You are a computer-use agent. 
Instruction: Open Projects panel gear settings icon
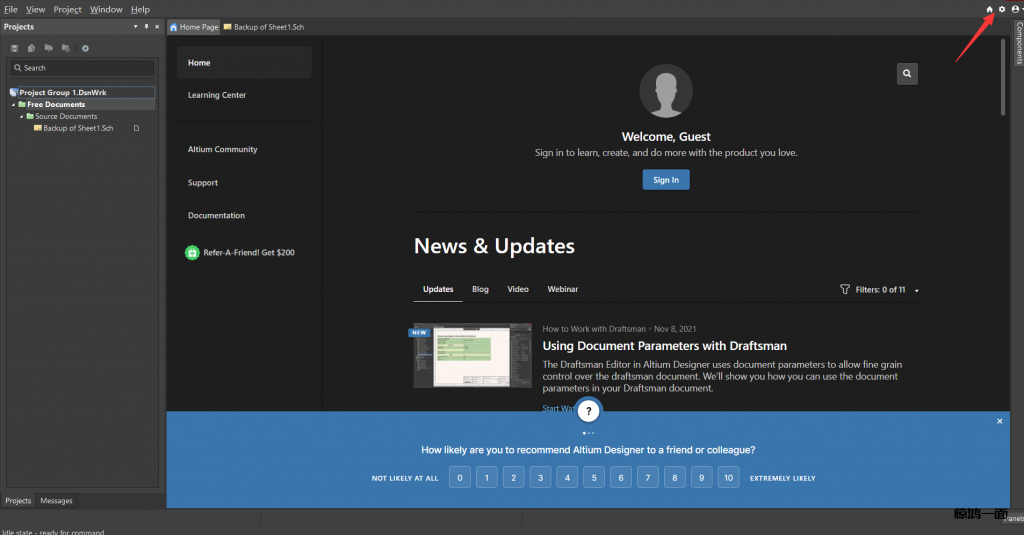click(x=85, y=48)
